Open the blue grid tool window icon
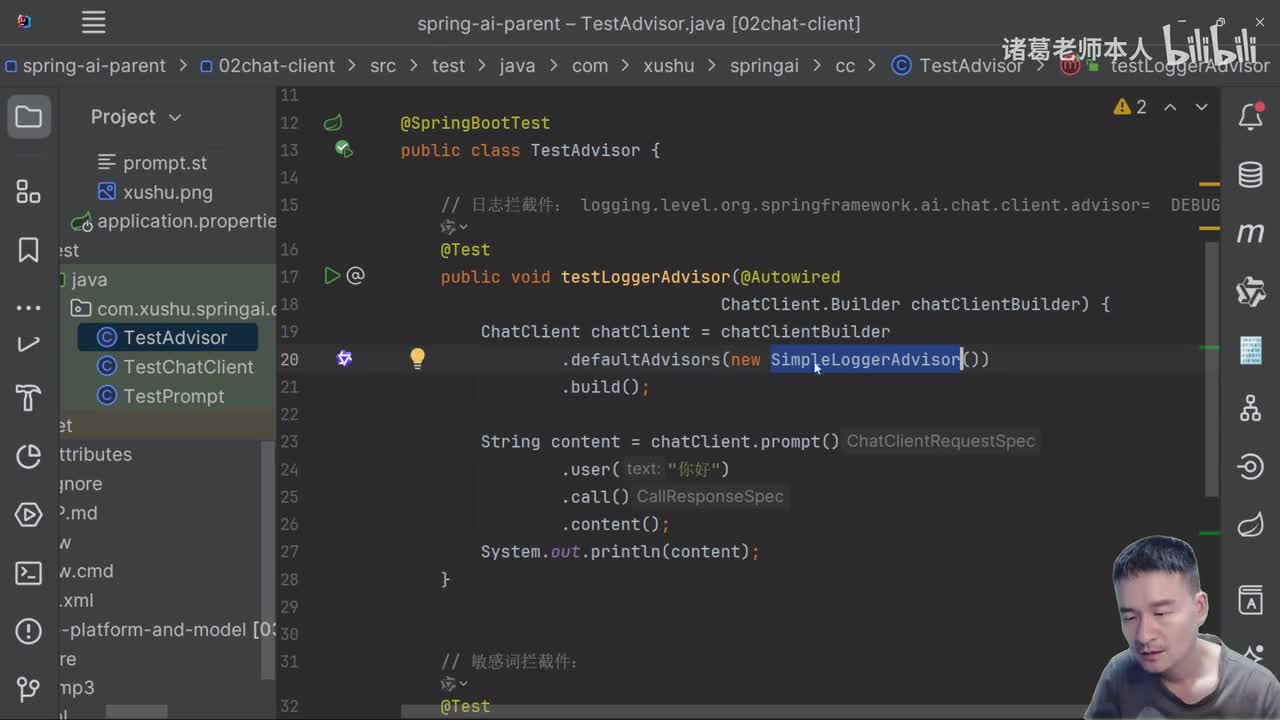 (1250, 350)
